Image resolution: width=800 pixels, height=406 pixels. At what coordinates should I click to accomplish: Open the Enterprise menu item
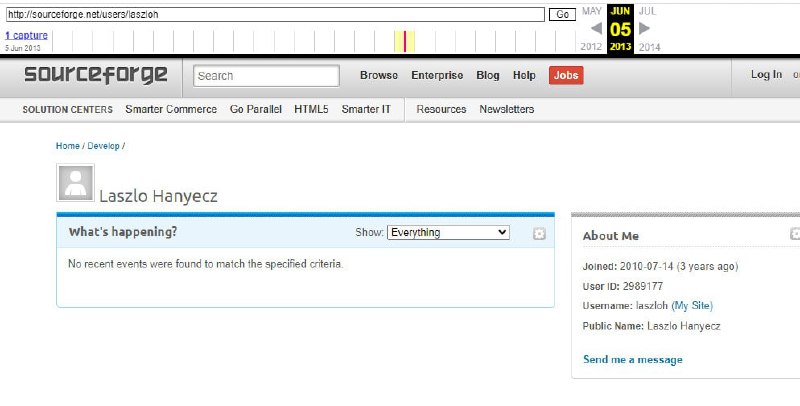coord(437,75)
